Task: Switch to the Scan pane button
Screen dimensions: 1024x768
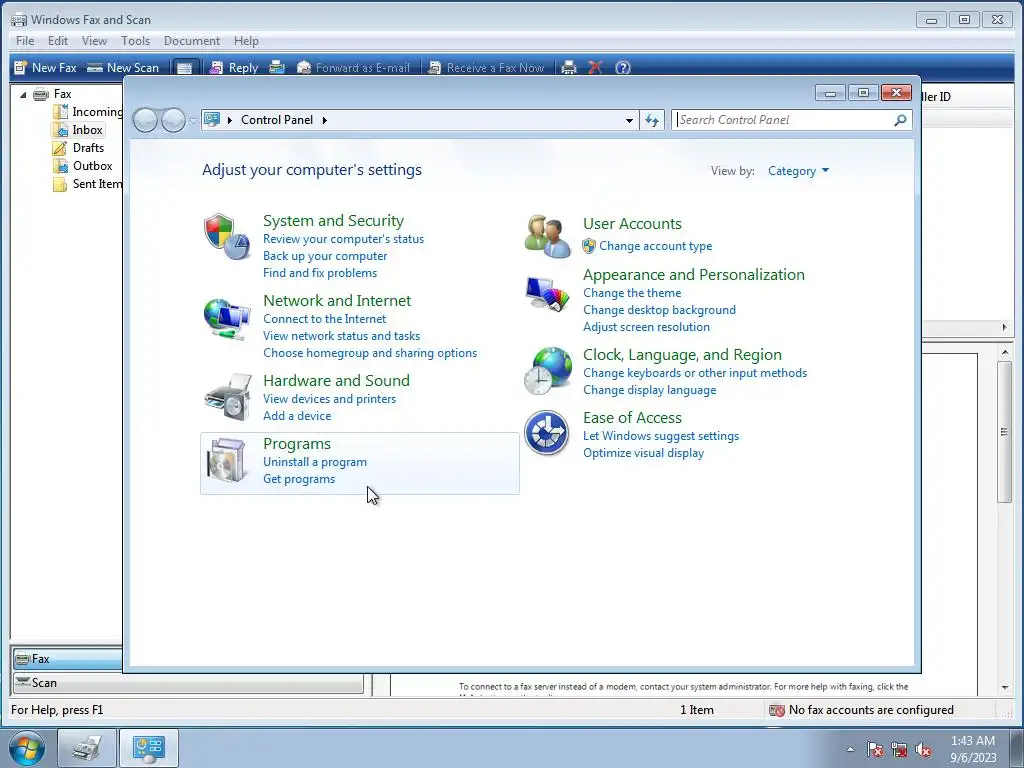Action: pos(188,683)
